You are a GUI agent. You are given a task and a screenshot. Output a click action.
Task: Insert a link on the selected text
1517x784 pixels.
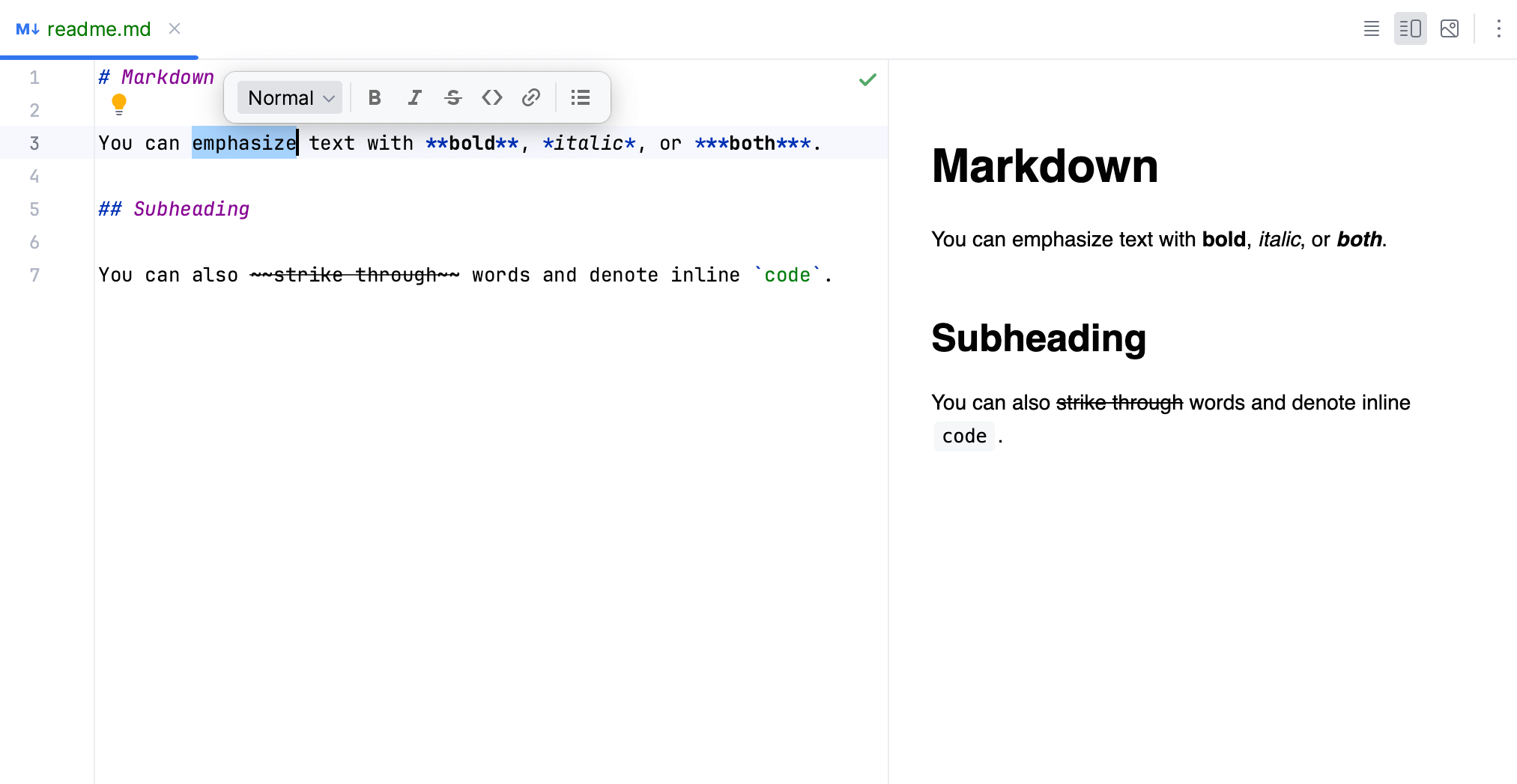click(x=531, y=97)
